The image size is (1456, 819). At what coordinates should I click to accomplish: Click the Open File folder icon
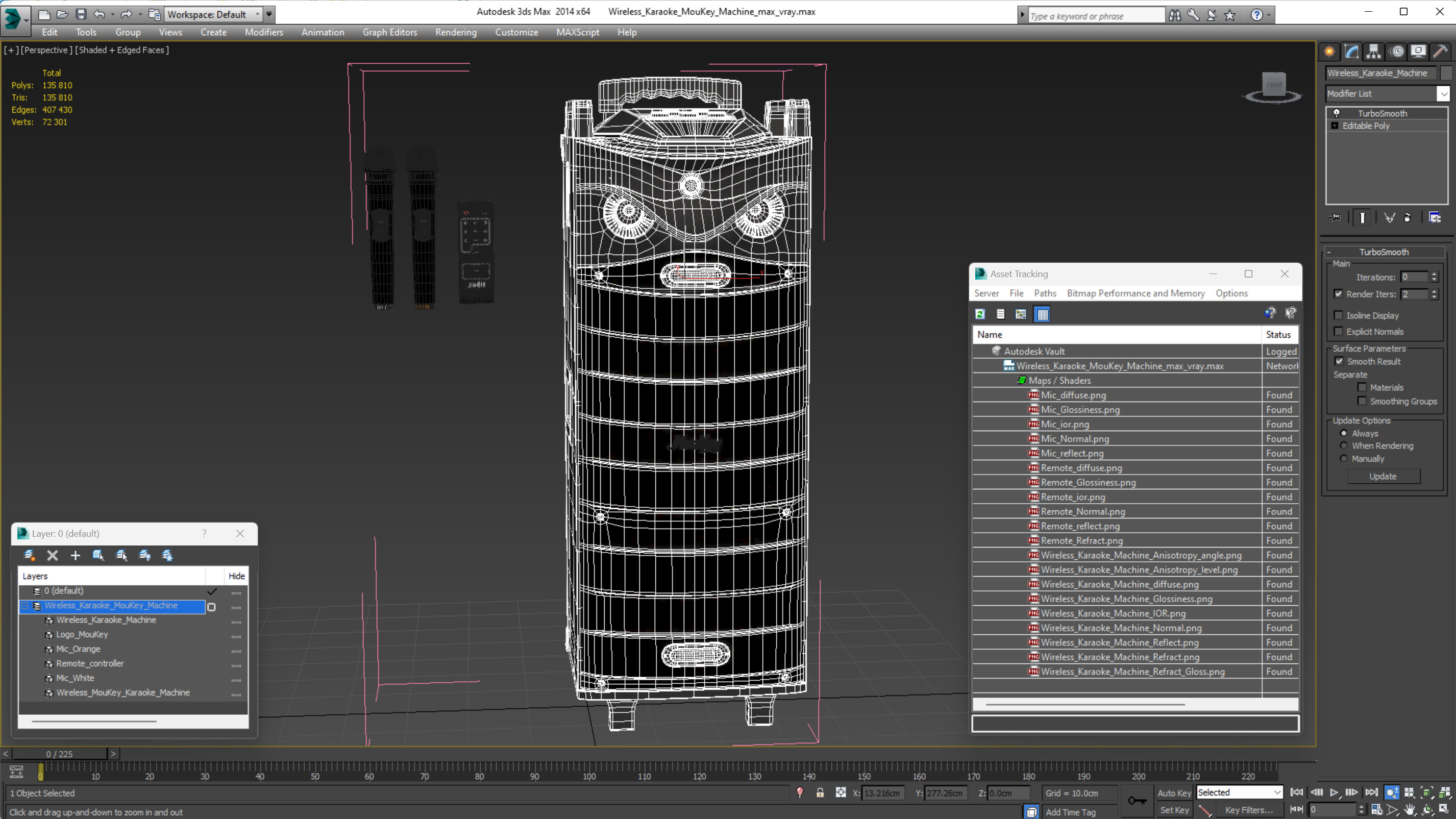click(63, 14)
